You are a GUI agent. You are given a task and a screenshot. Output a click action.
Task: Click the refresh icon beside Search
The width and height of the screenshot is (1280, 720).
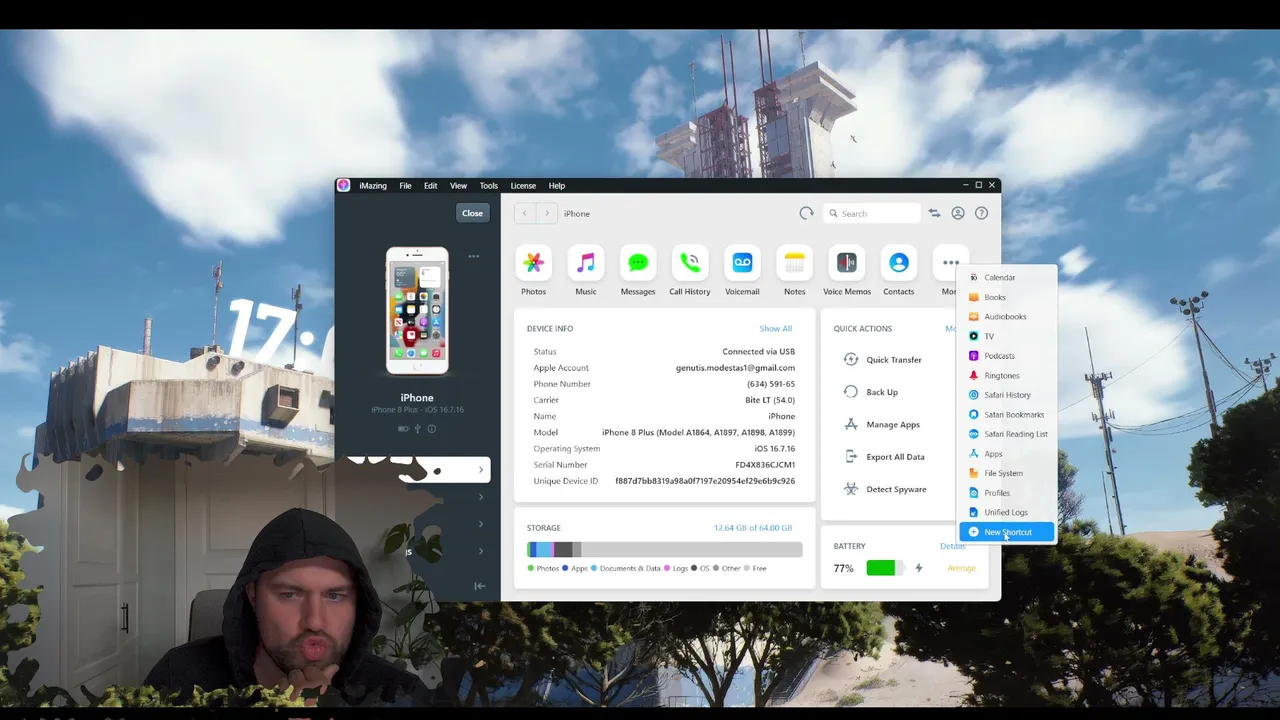point(806,213)
